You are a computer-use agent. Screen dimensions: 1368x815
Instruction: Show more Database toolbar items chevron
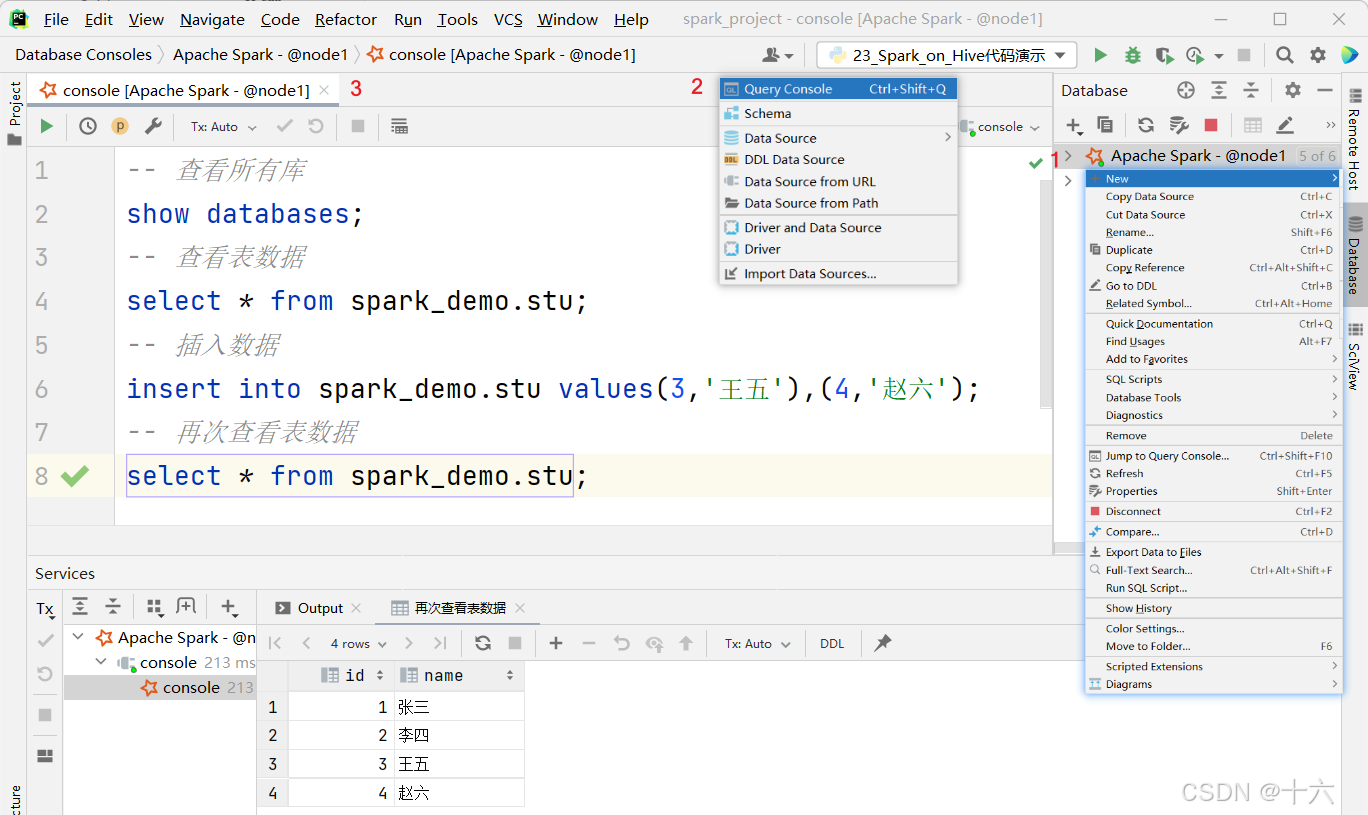[1330, 125]
